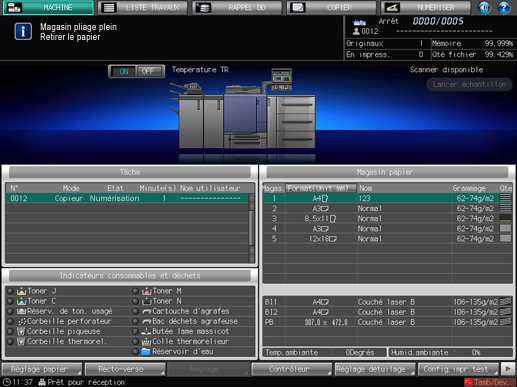Click the speaker sound icon
Viewport: 517px width, 387px height.
[x=484, y=7]
